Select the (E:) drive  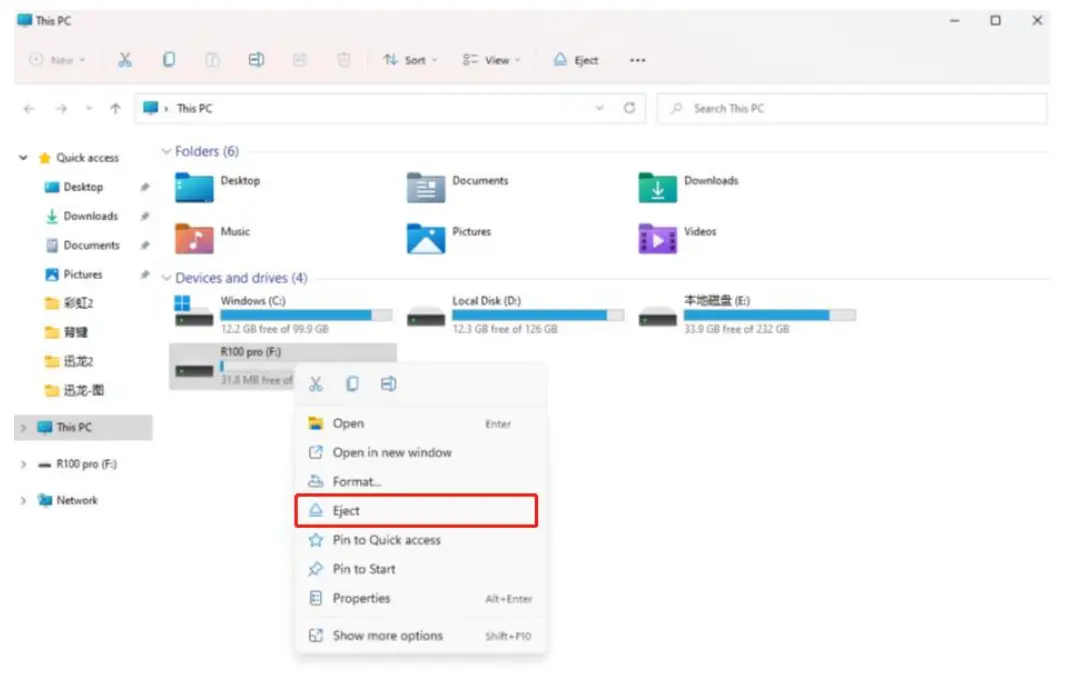(x=747, y=315)
